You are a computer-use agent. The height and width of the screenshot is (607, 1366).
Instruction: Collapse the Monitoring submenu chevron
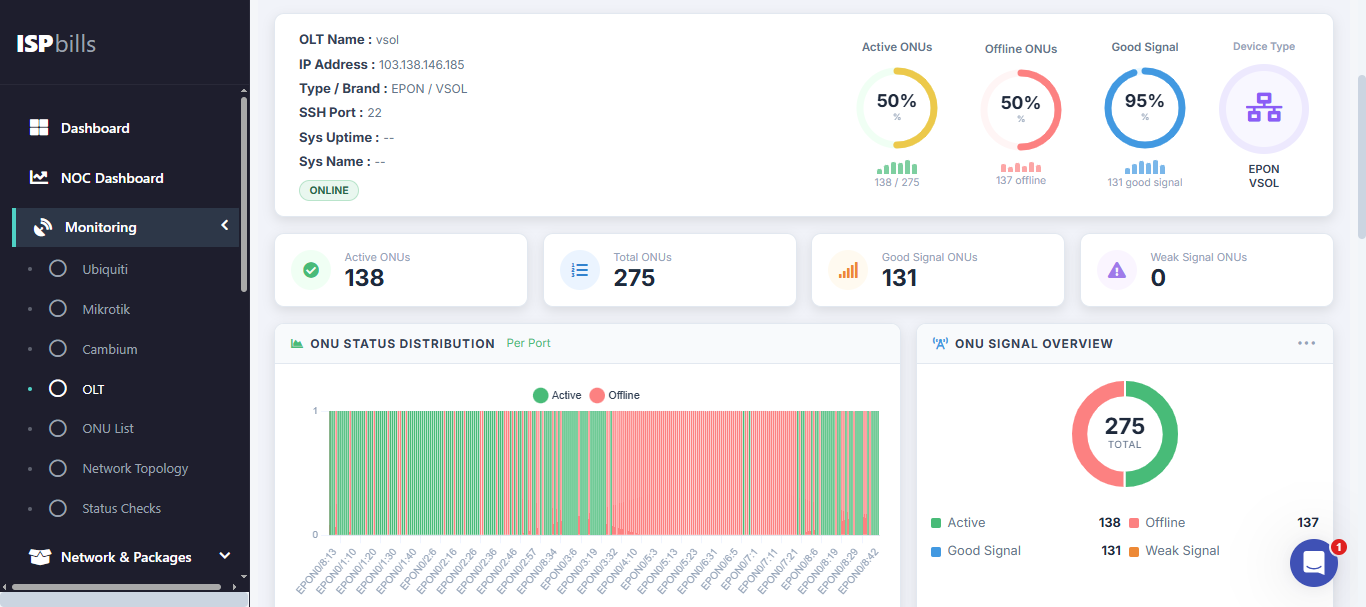[x=225, y=226]
